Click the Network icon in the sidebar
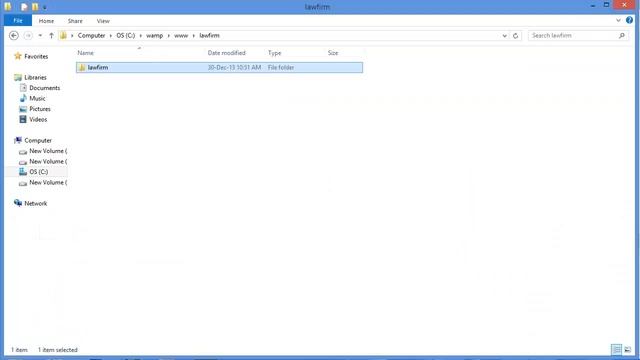640x360 pixels. pos(18,203)
